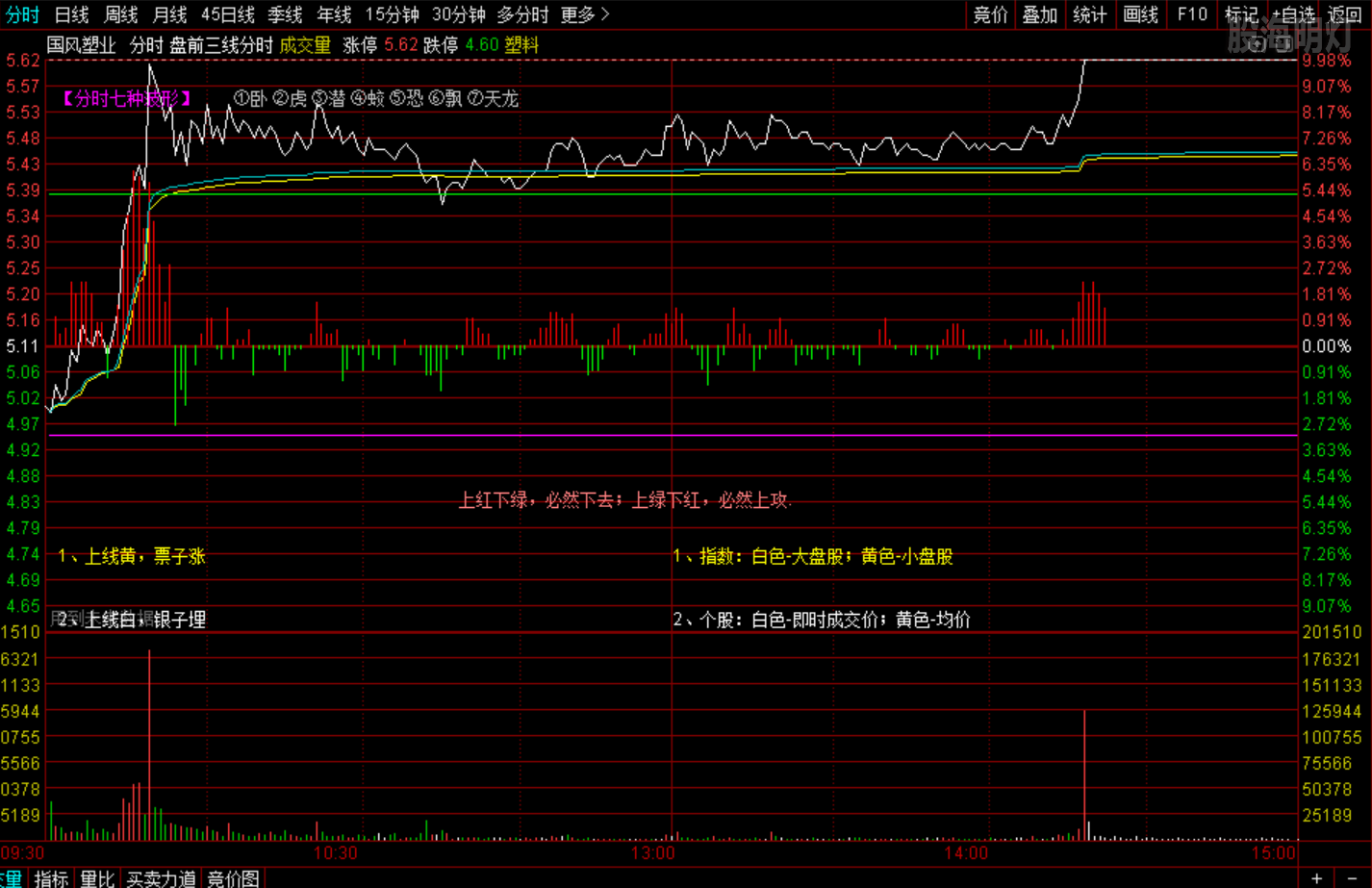This screenshot has height=888, width=1372.
Task: Click 返回 to go back
Action: coord(1344,14)
